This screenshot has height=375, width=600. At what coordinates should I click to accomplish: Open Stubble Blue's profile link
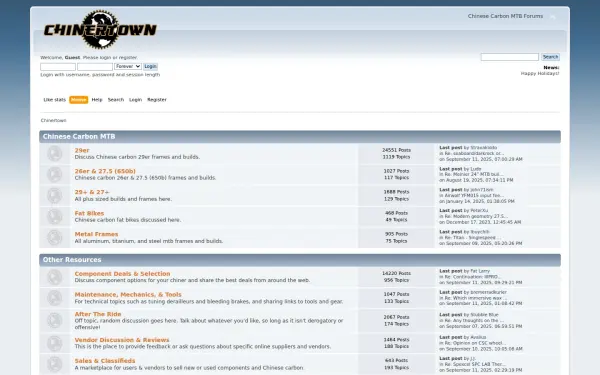pos(484,315)
